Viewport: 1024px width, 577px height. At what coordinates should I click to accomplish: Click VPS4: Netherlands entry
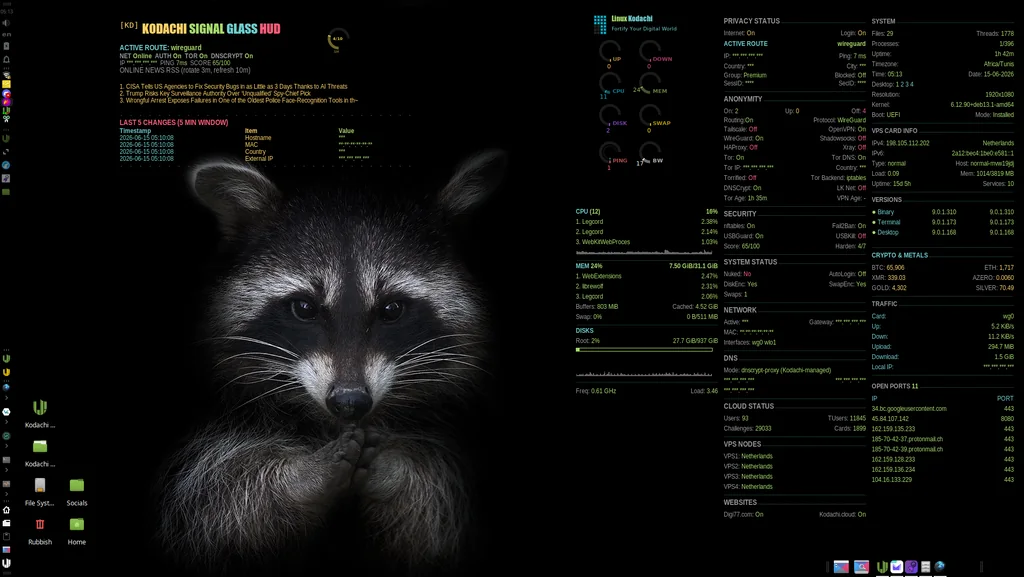(748, 487)
